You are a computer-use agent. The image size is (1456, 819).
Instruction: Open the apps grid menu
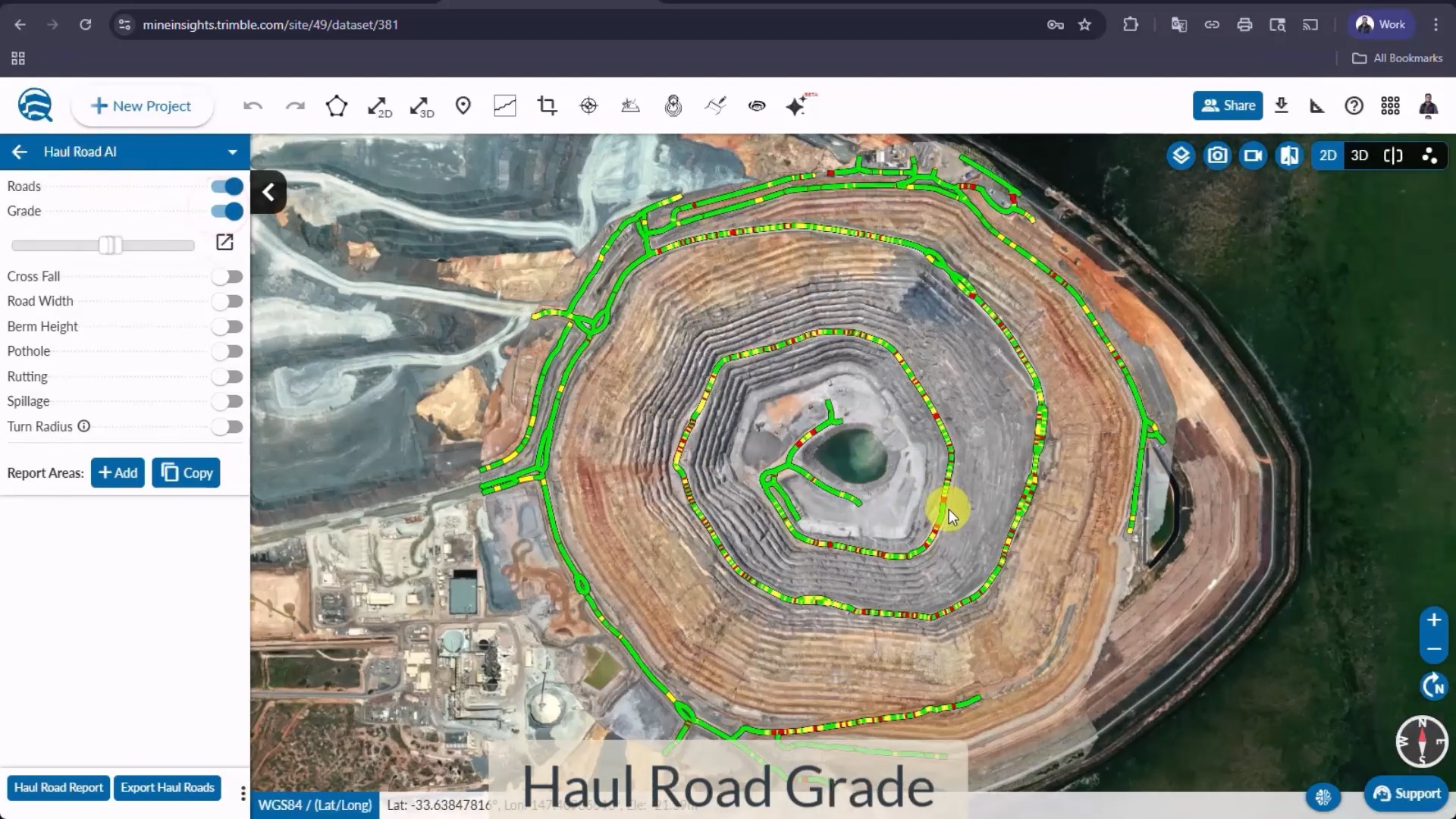point(1390,106)
